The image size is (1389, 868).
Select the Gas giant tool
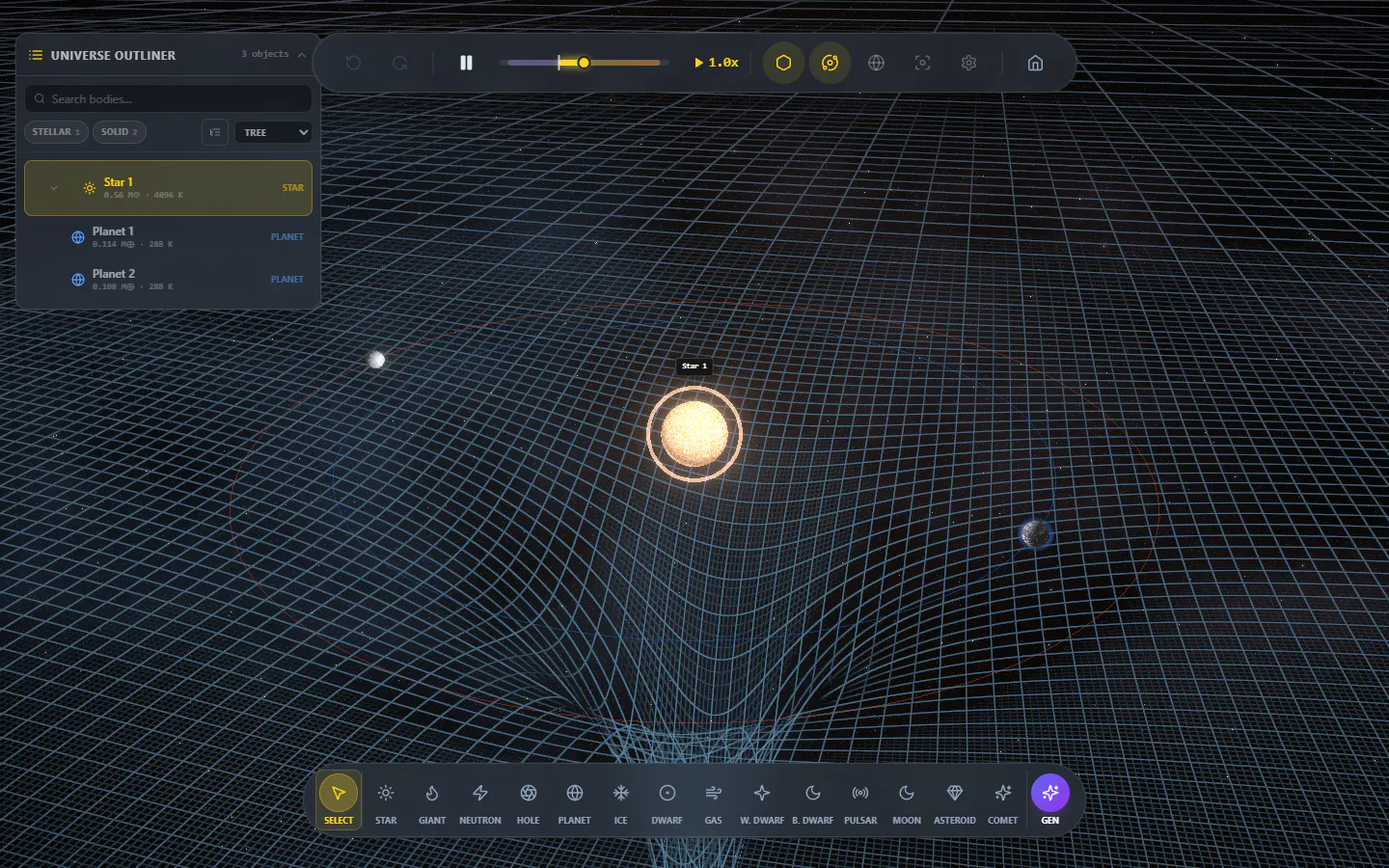pos(713,801)
